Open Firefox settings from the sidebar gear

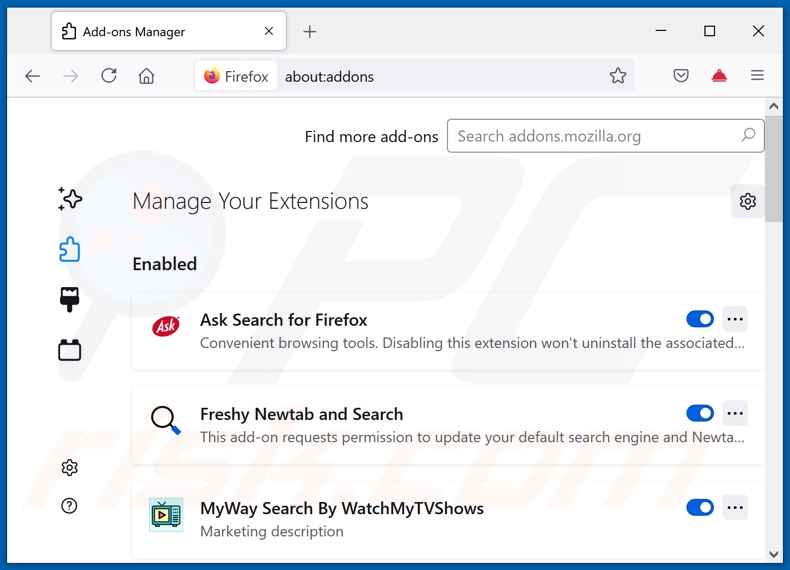(x=69, y=467)
